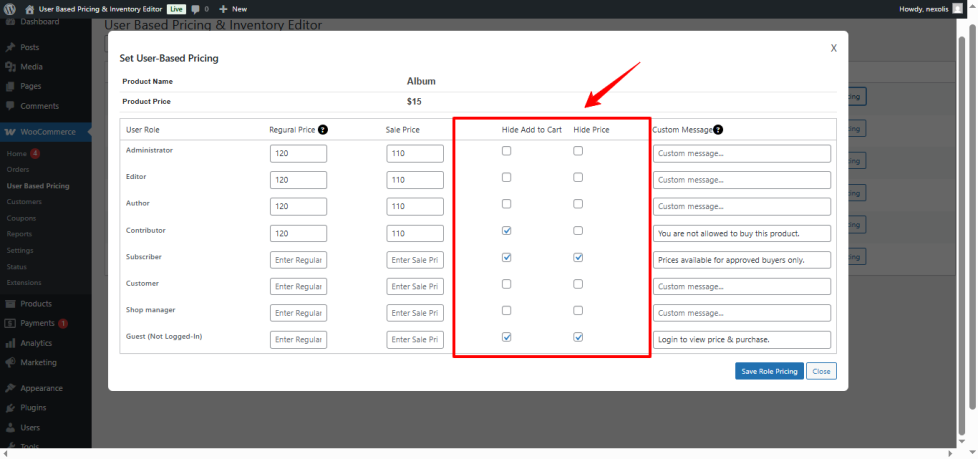Click the horizontal page scrollbar
Image resolution: width=978 pixels, height=459 pixels.
[477, 453]
